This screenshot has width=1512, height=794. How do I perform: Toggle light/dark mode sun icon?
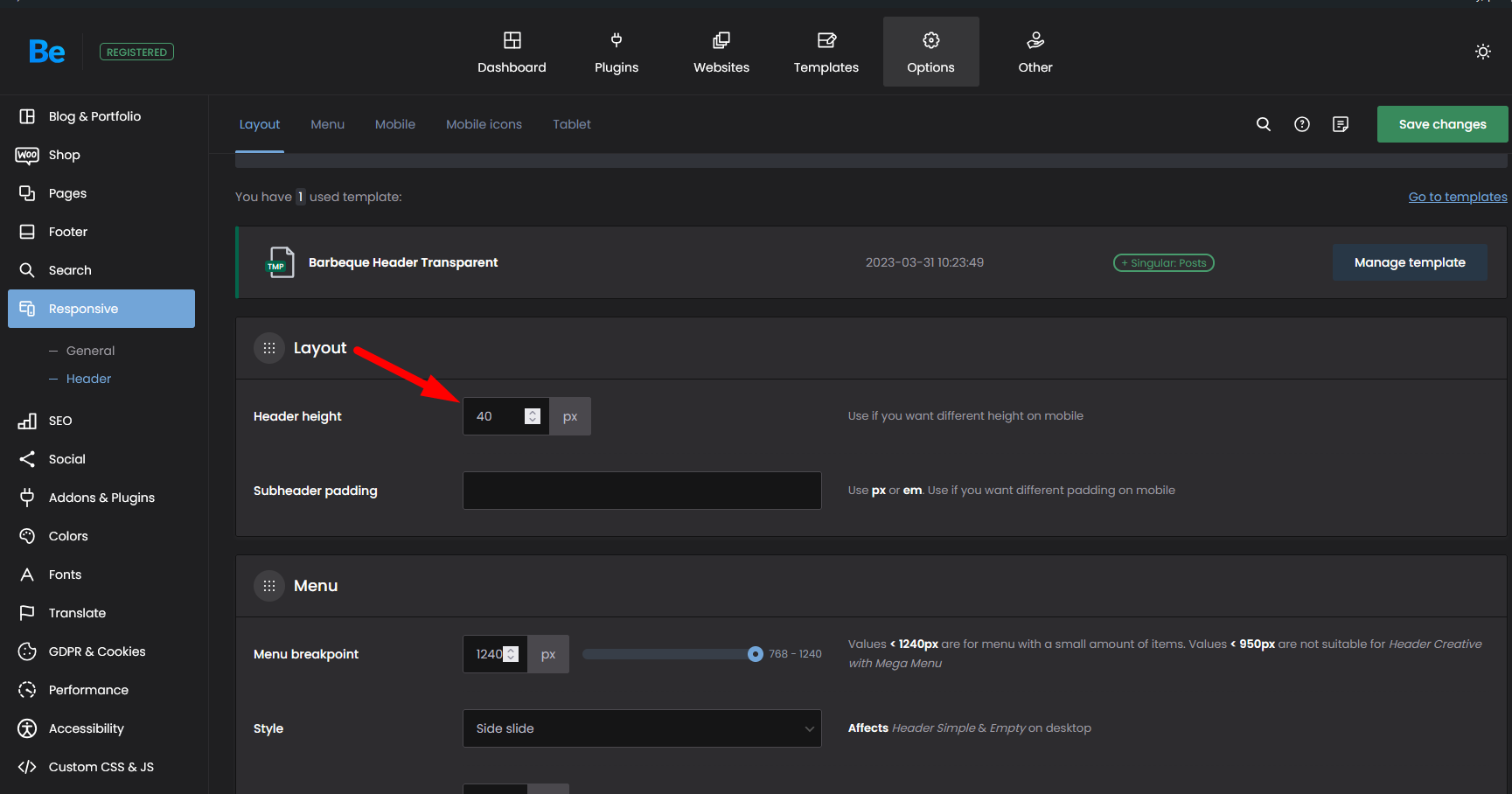(1483, 52)
